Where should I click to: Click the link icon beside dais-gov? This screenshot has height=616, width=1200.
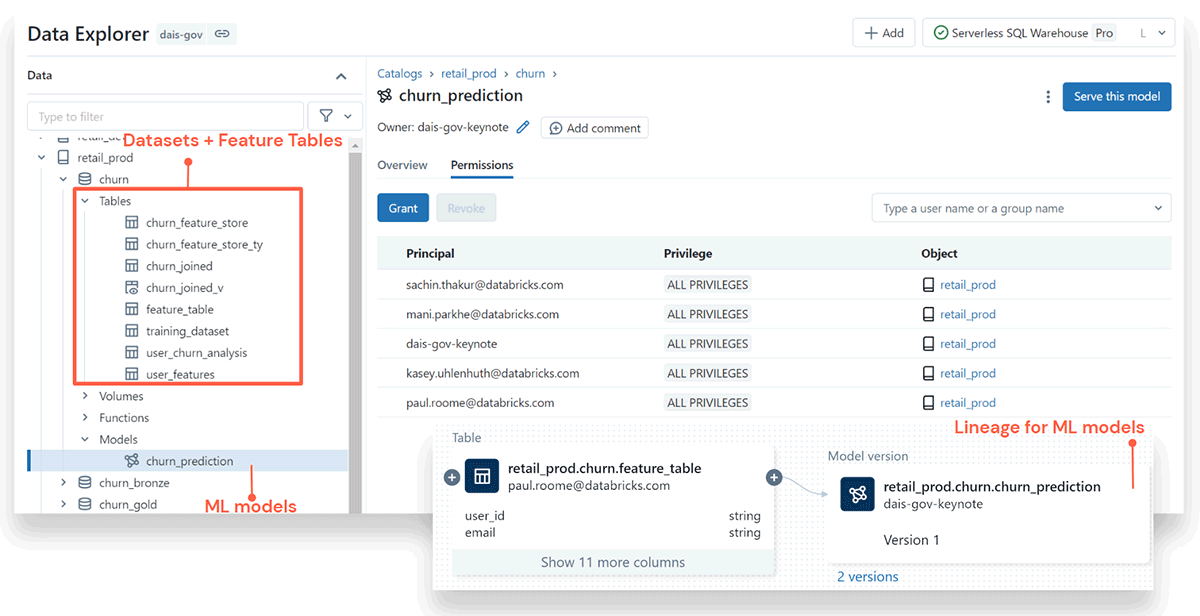(222, 33)
